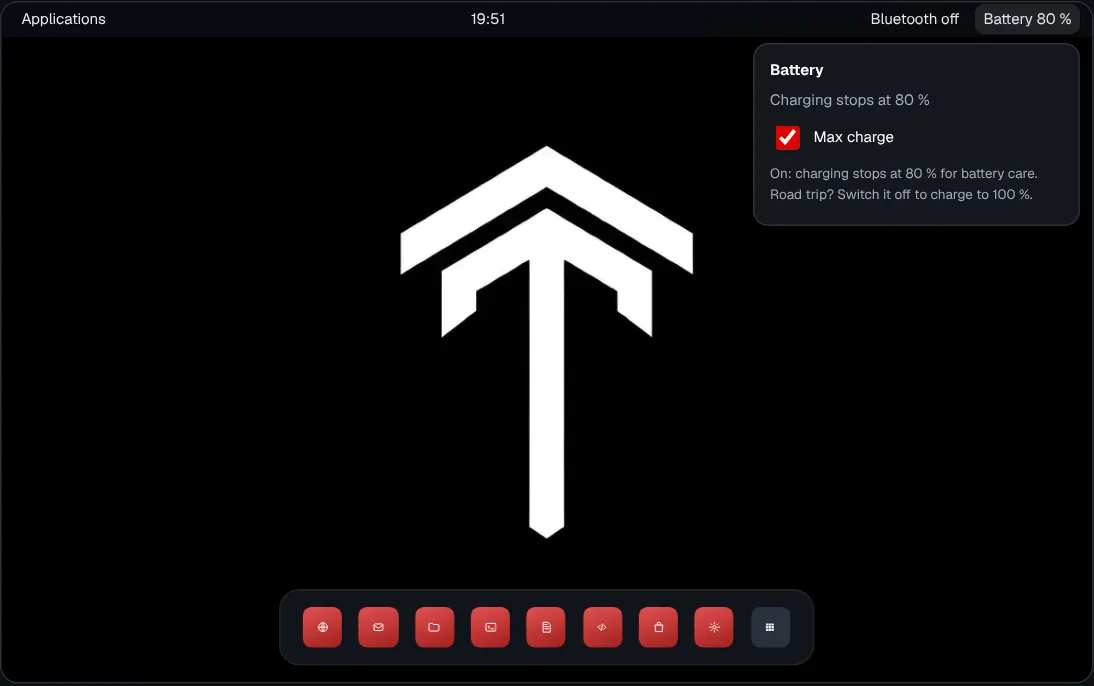Click the Battery heading in popup
Screen dimensions: 1094x686
pos(796,70)
